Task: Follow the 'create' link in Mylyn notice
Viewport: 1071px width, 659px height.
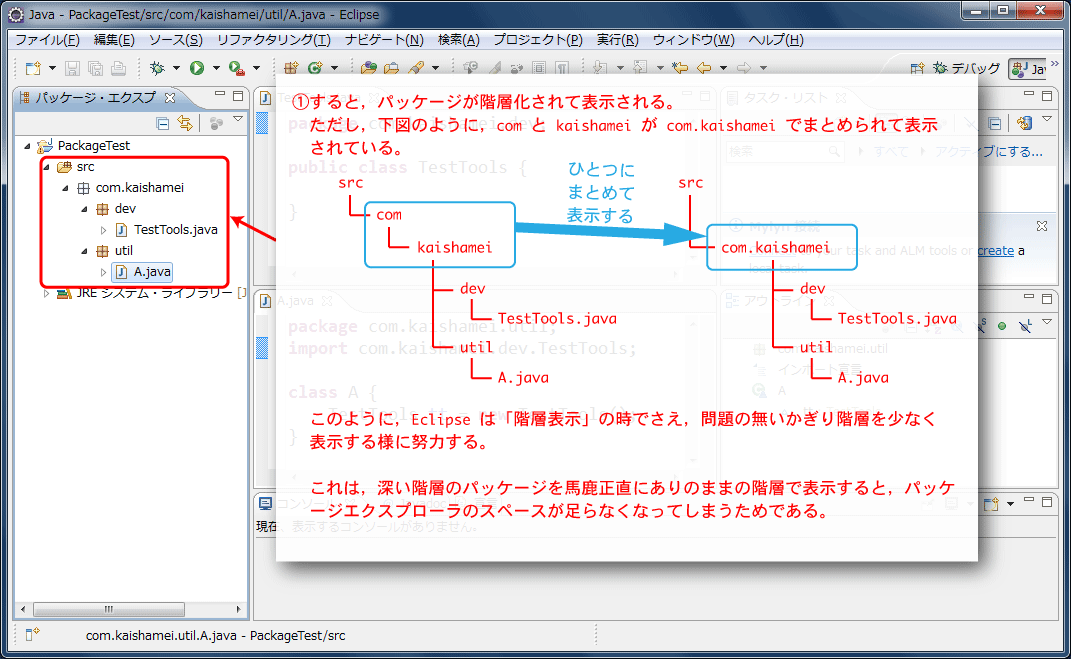Action: tap(995, 251)
